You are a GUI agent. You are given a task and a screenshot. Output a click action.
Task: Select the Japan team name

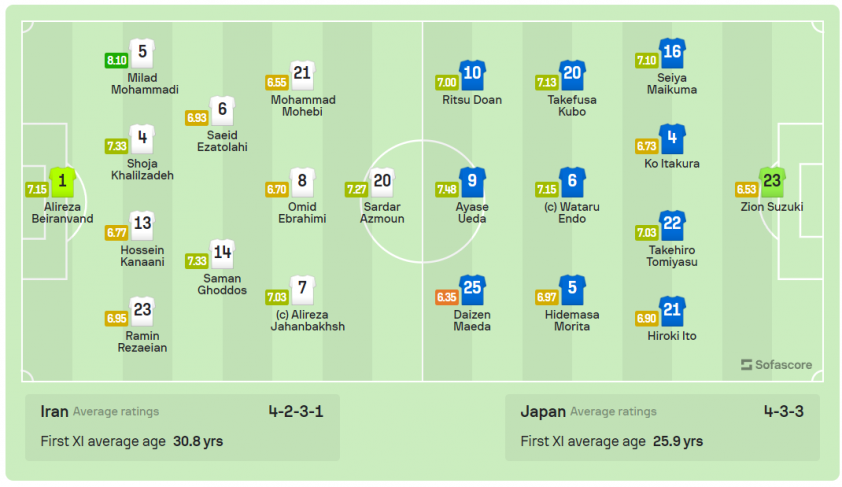point(543,412)
